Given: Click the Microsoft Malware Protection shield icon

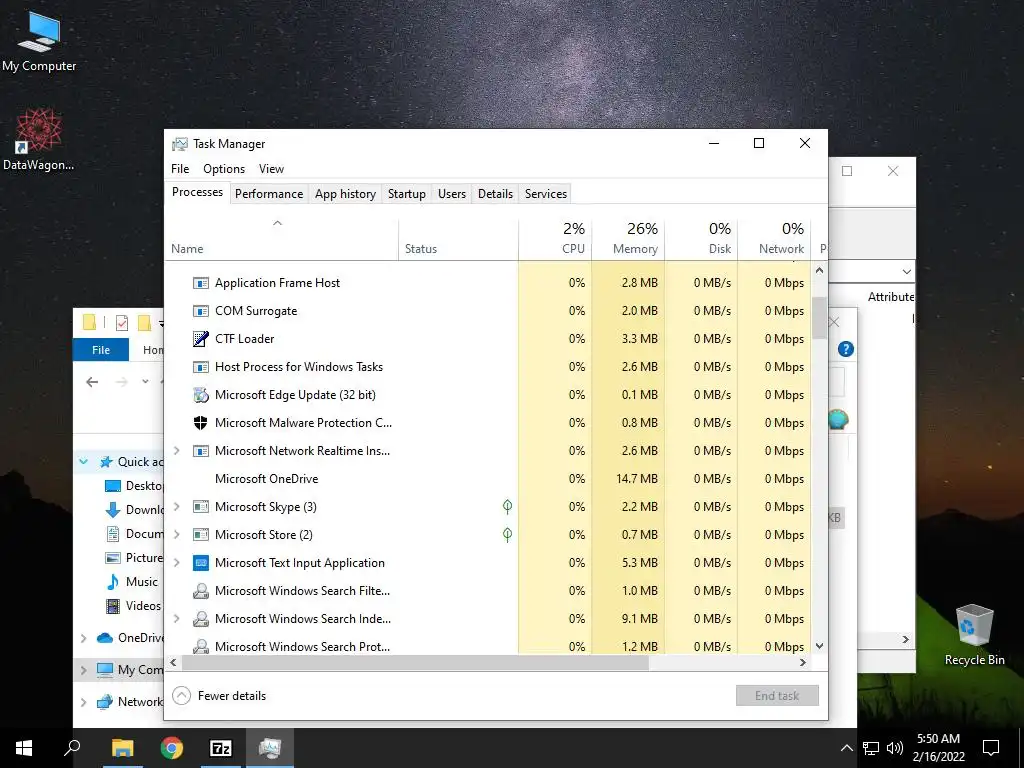Looking at the screenshot, I should point(200,423).
